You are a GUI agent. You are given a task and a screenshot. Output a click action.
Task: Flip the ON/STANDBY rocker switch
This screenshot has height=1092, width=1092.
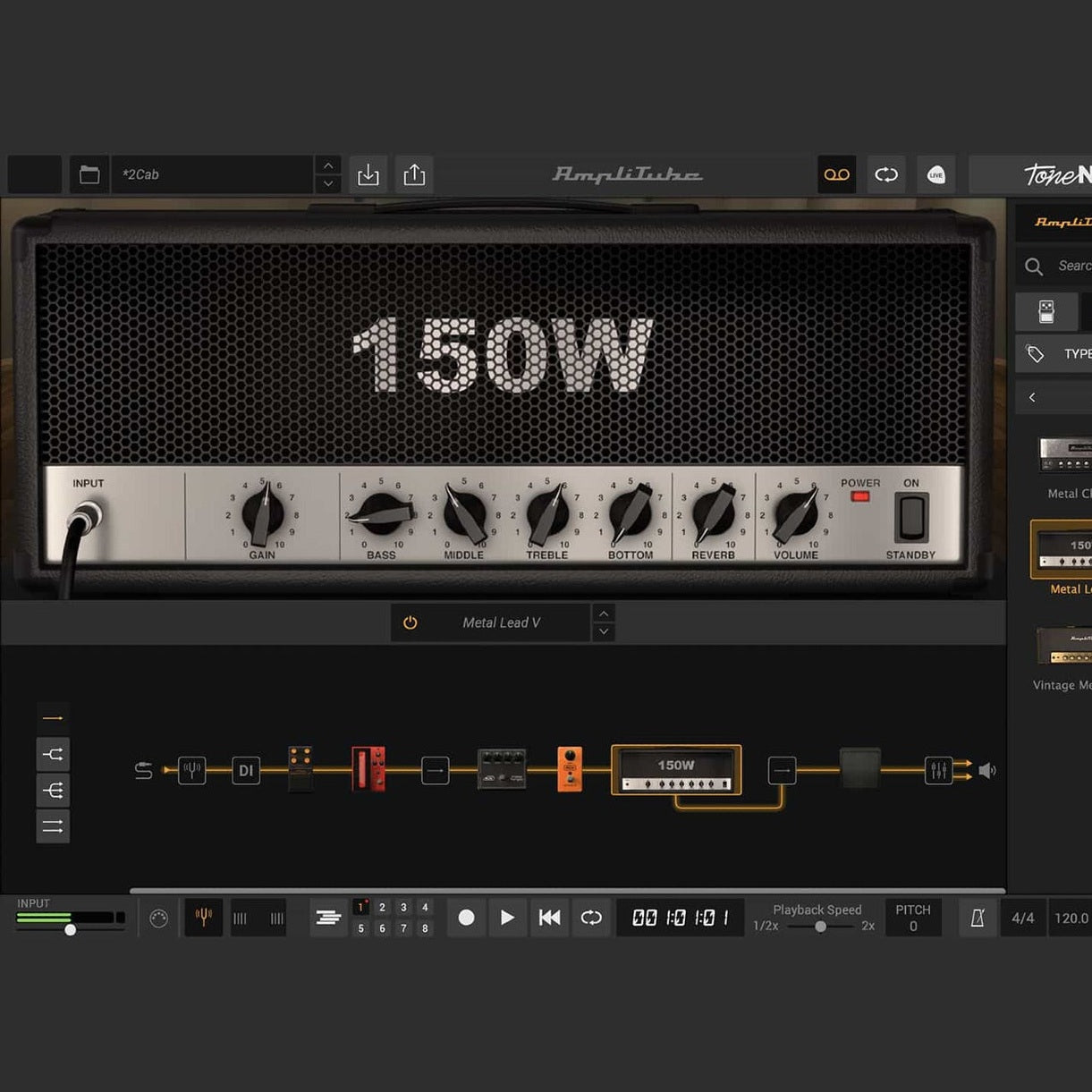coord(911,518)
